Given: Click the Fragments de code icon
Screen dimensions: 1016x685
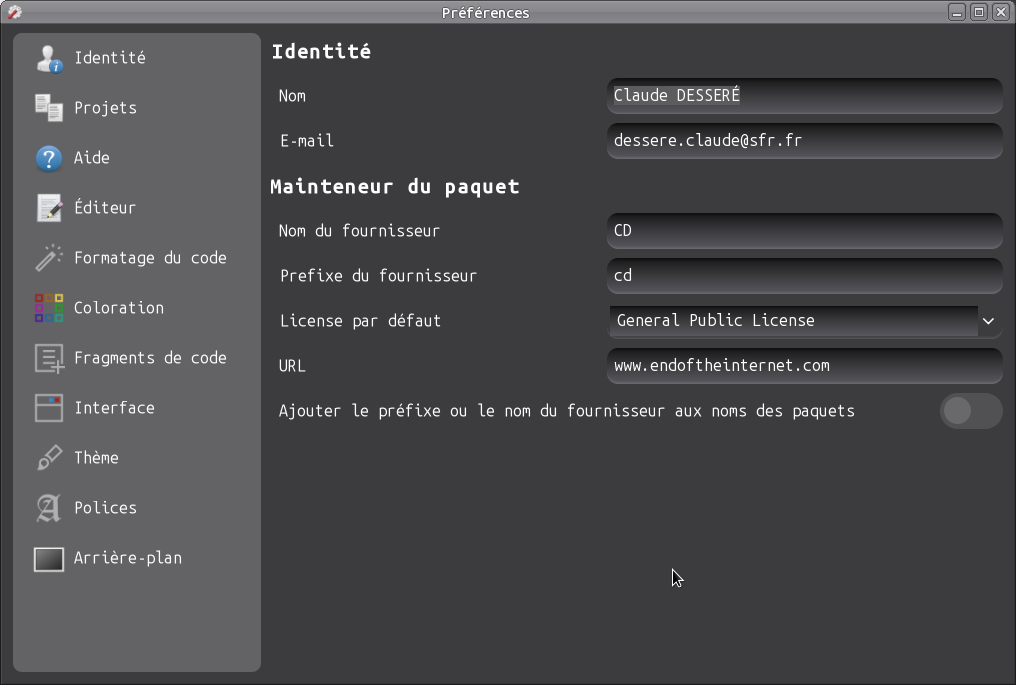Looking at the screenshot, I should click(x=49, y=358).
